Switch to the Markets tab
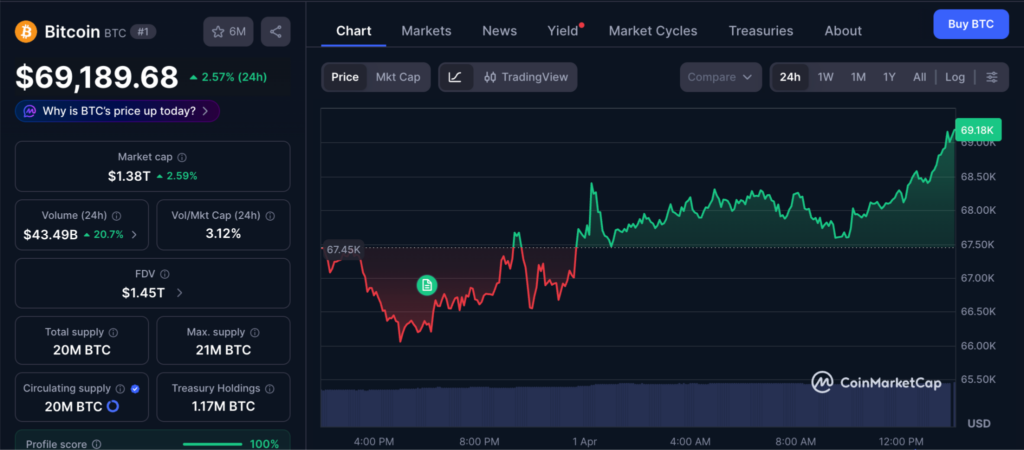The image size is (1024, 450). (x=426, y=31)
